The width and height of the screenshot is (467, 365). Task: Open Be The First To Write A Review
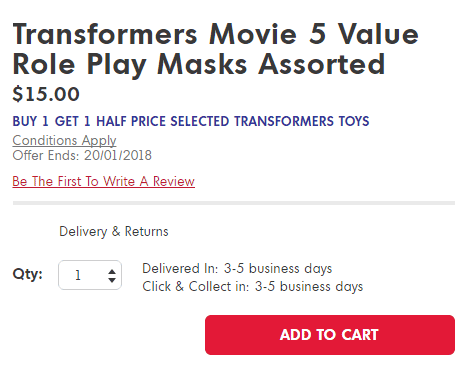pos(103,181)
